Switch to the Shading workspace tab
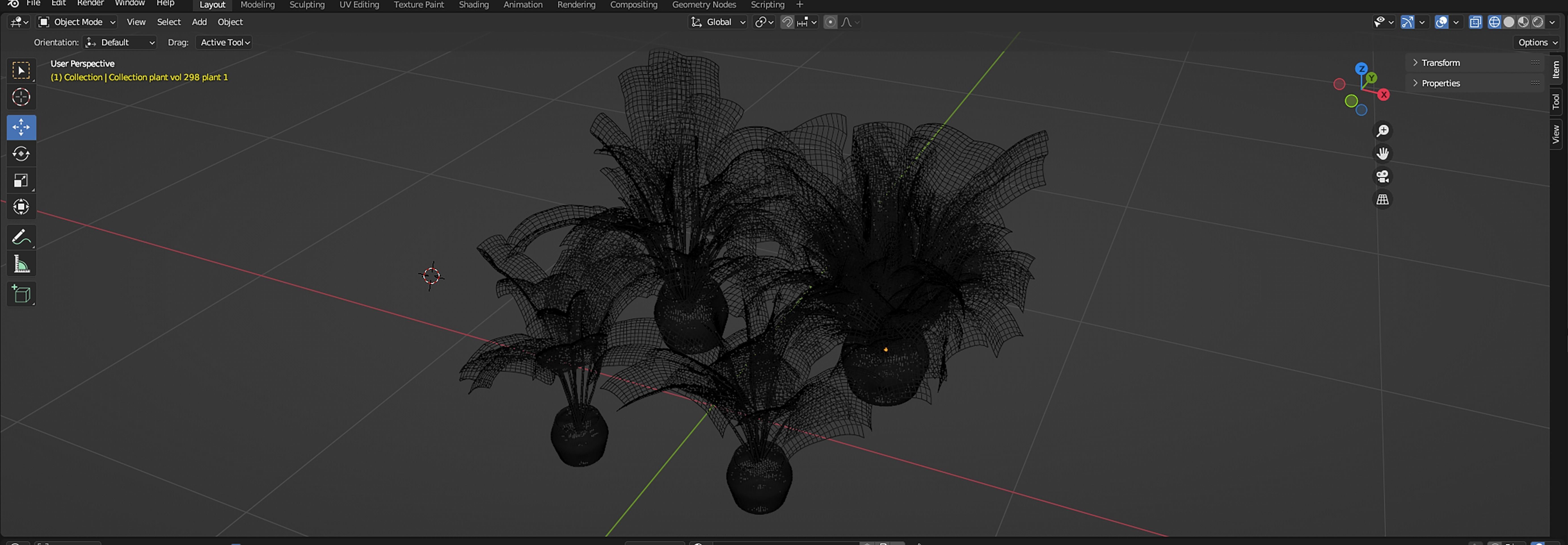The width and height of the screenshot is (1568, 545). coord(474,5)
